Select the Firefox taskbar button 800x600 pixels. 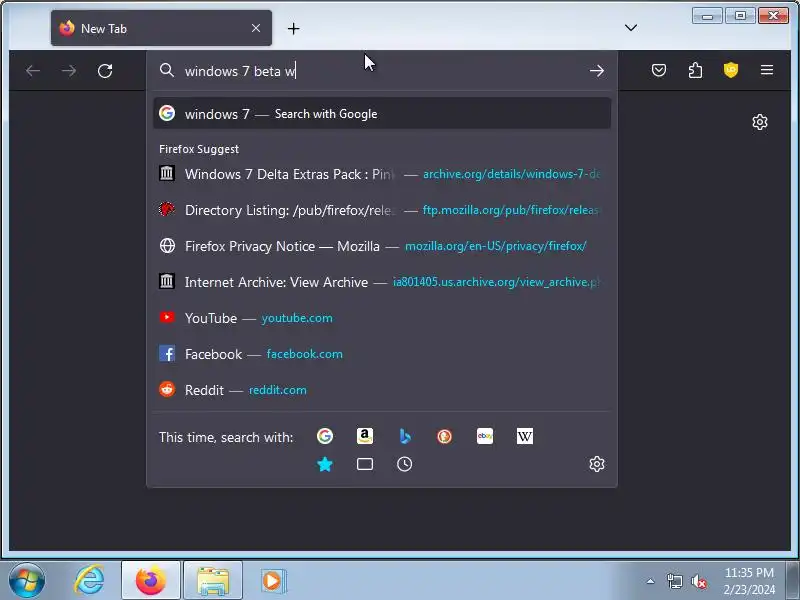[x=151, y=580]
